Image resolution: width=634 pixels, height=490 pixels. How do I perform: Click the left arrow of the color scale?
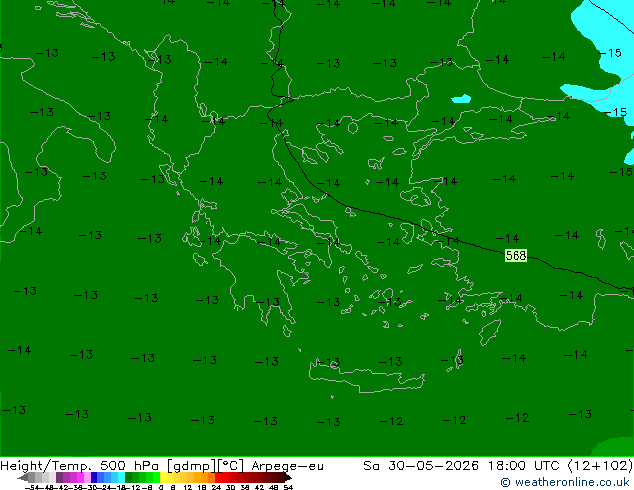point(23,477)
